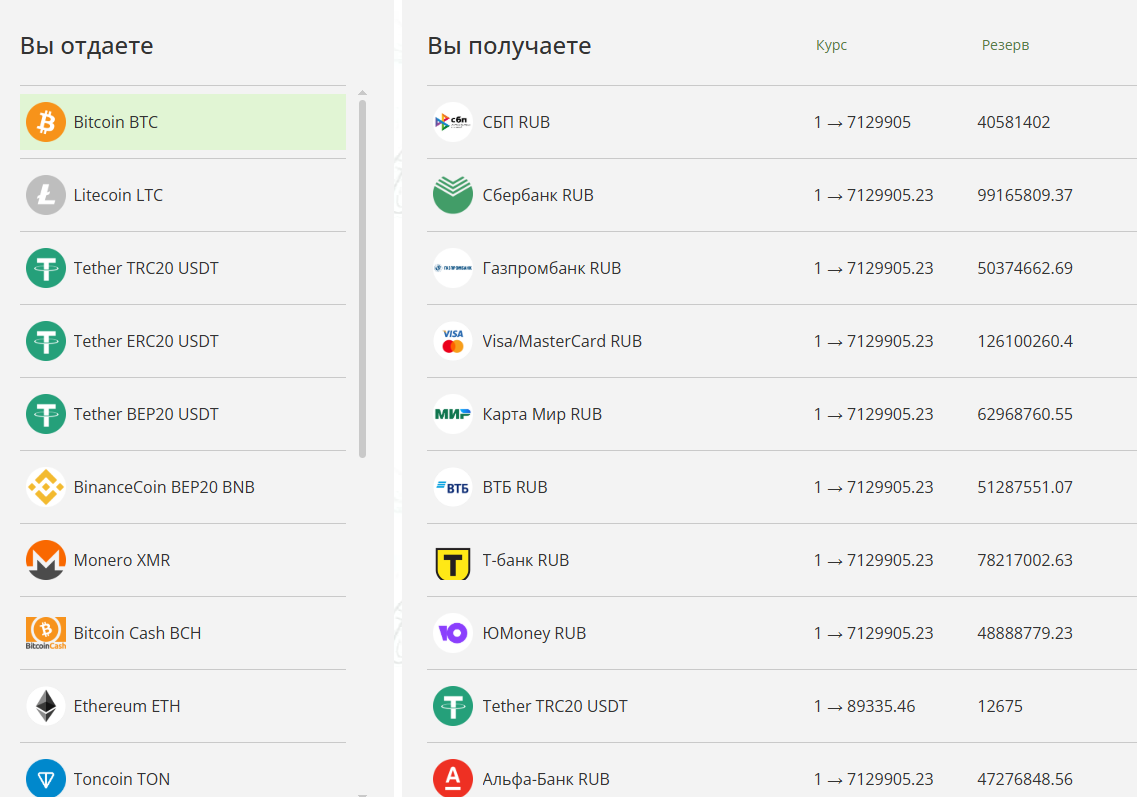Choose ВТБ RUB to receive
This screenshot has width=1137, height=797.
coord(782,487)
